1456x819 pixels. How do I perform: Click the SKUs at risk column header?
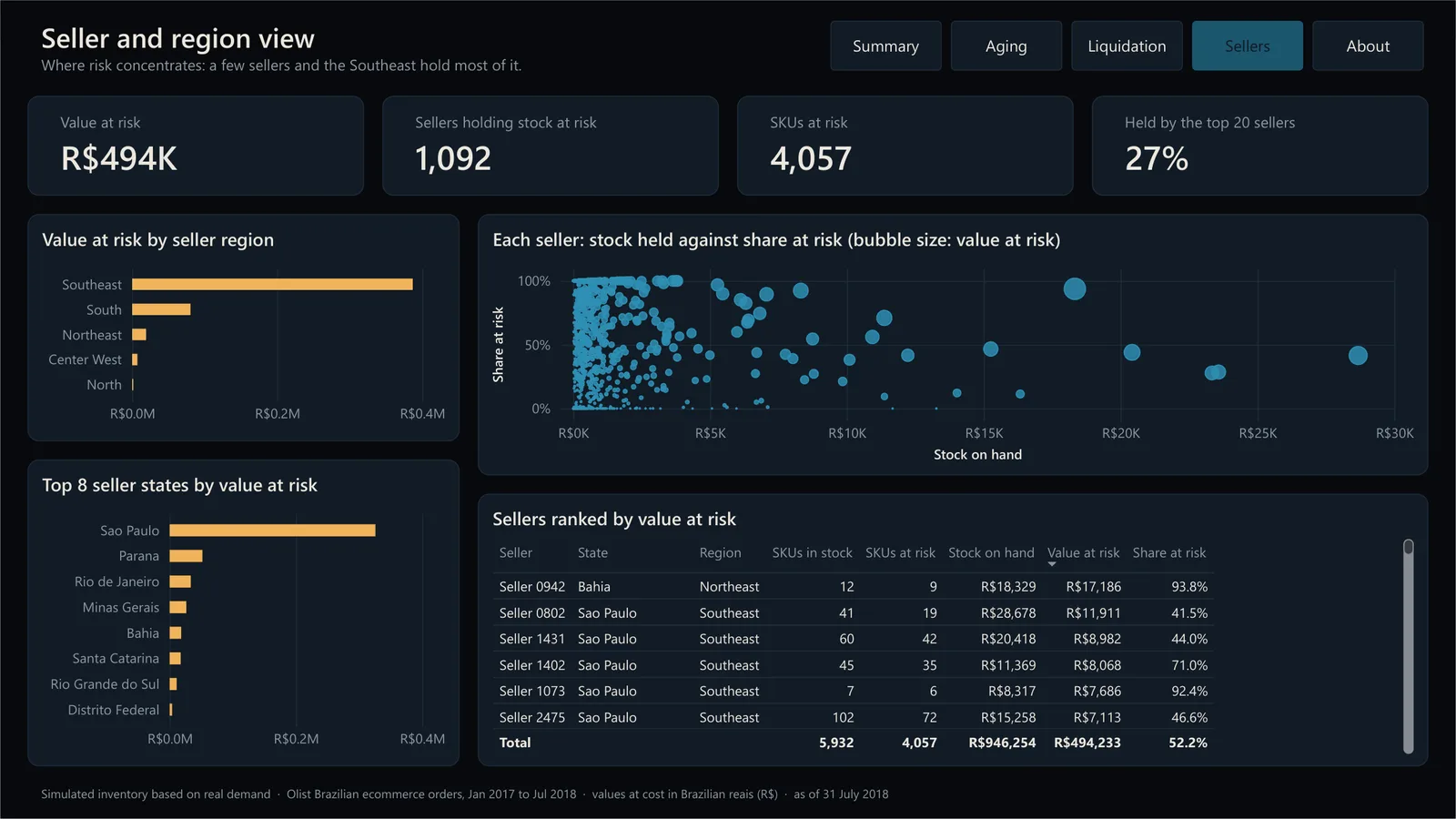900,552
